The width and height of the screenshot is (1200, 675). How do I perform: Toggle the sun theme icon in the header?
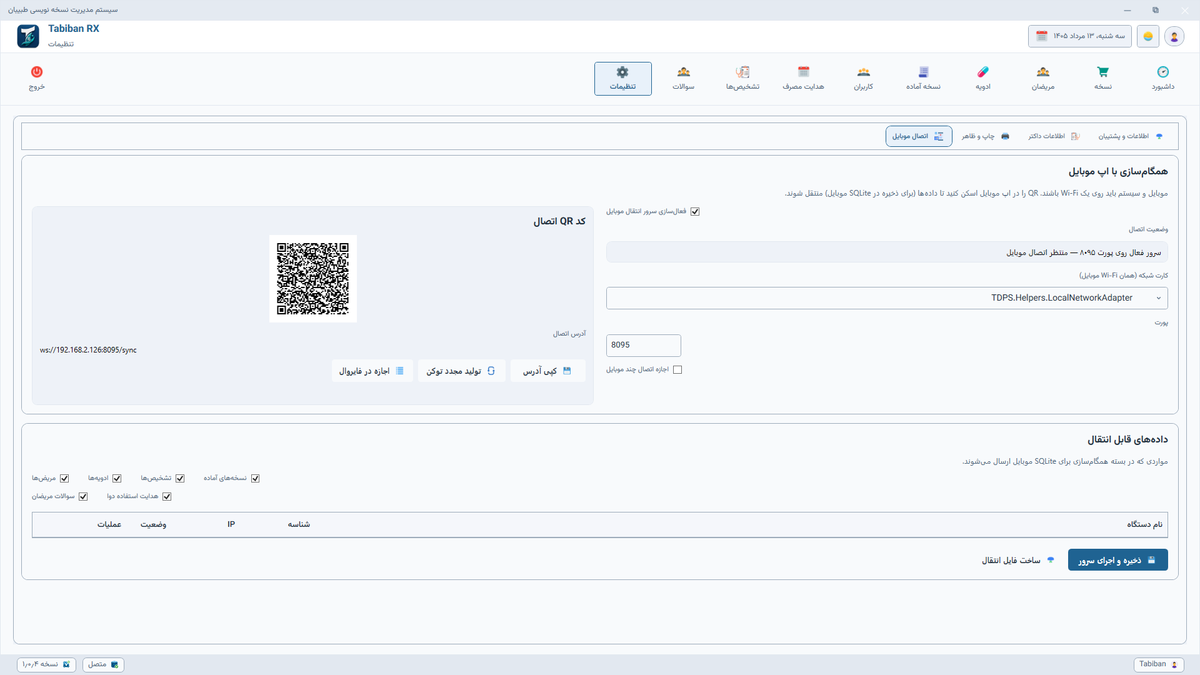[x=1148, y=36]
